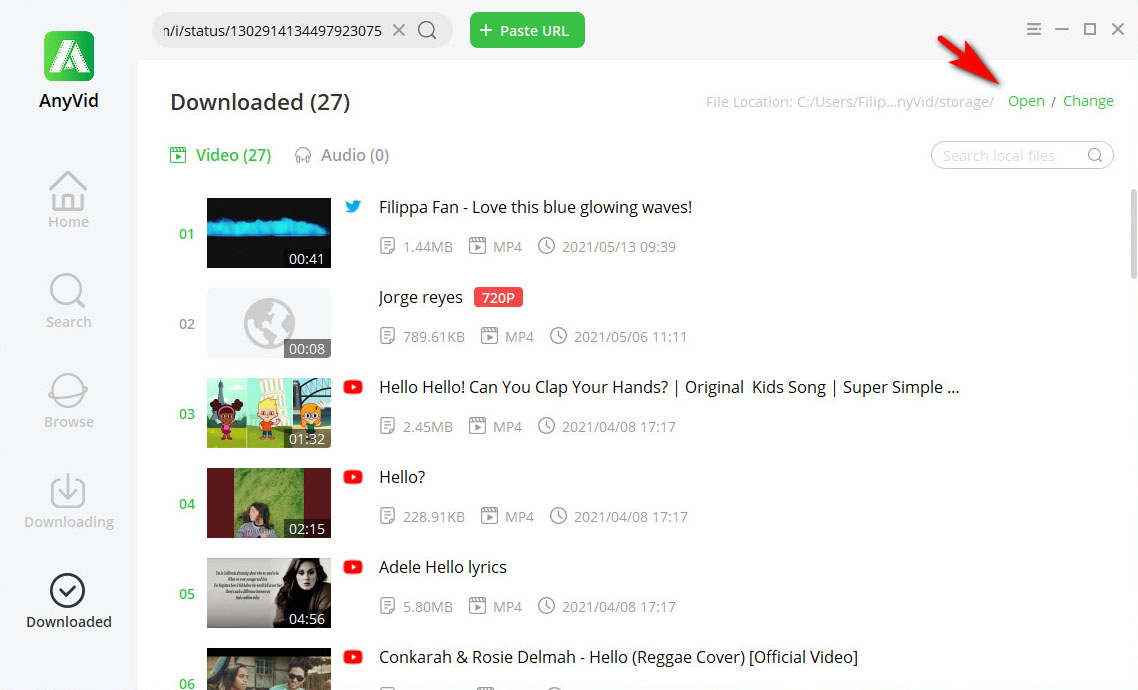Click file size icon next to 228.91KB

[x=388, y=516]
